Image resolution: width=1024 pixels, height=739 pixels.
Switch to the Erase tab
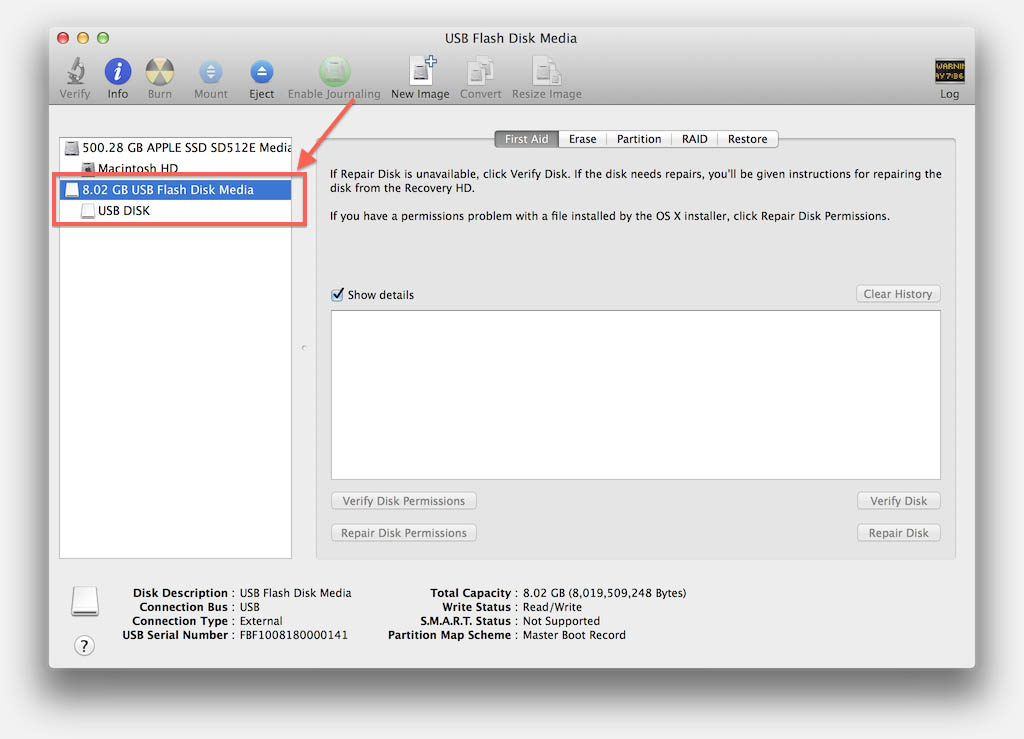(582, 139)
